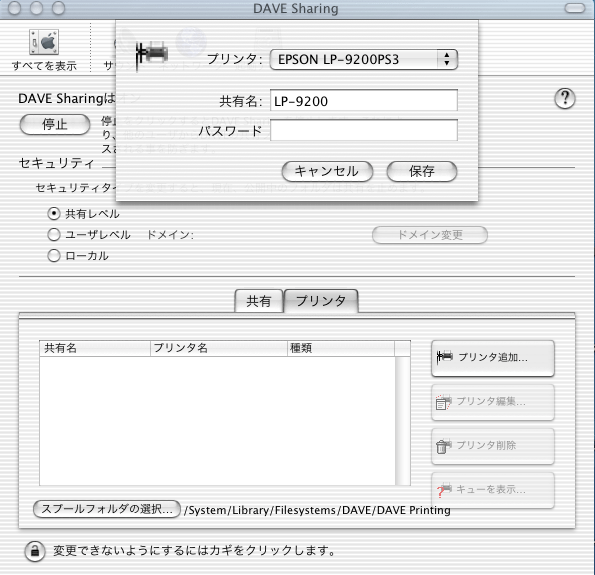Click the プリンタ削除 delete printer button
Viewport: 595px width, 575px height.
tap(493, 446)
